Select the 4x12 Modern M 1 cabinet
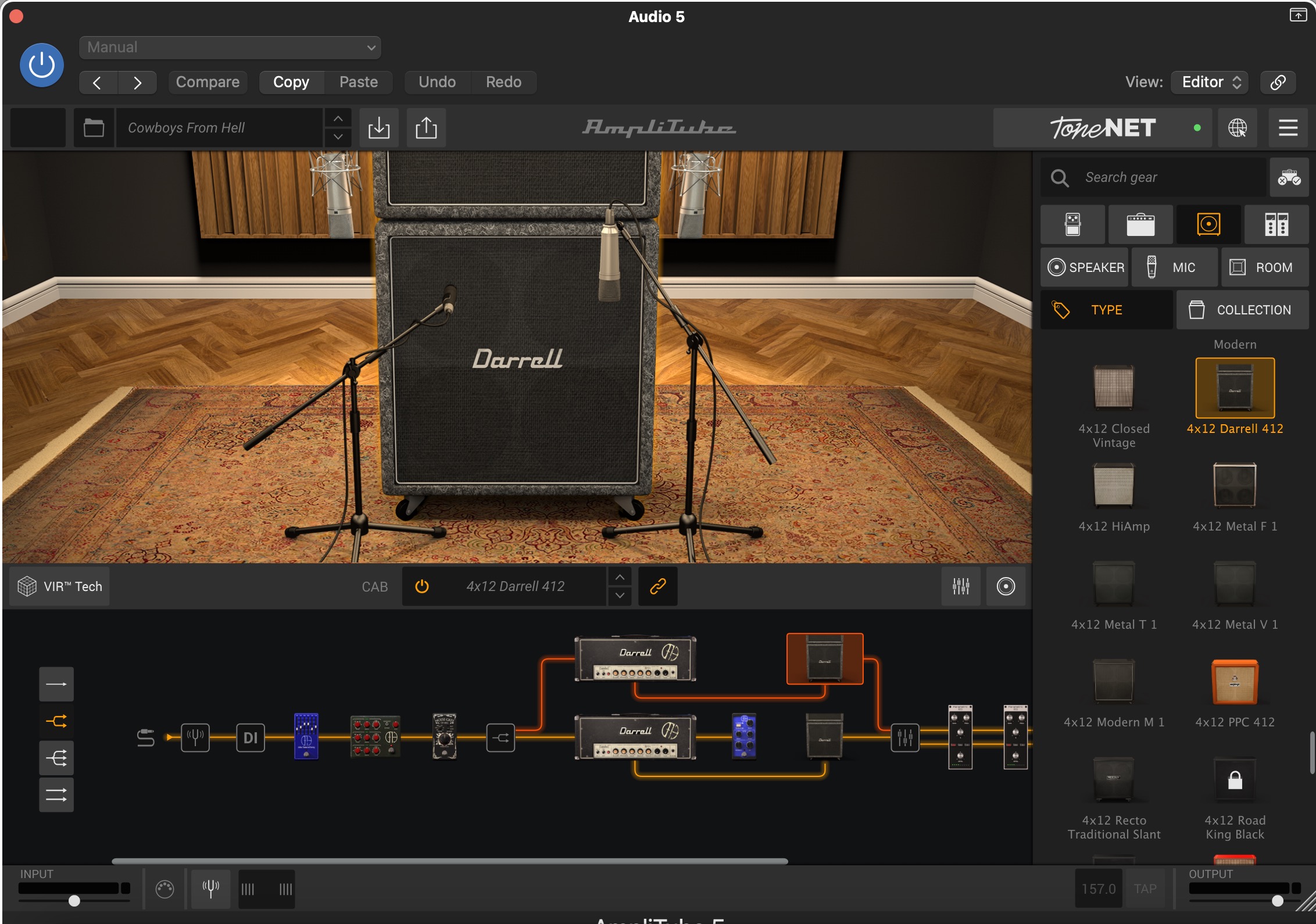This screenshot has width=1316, height=924. click(1114, 682)
